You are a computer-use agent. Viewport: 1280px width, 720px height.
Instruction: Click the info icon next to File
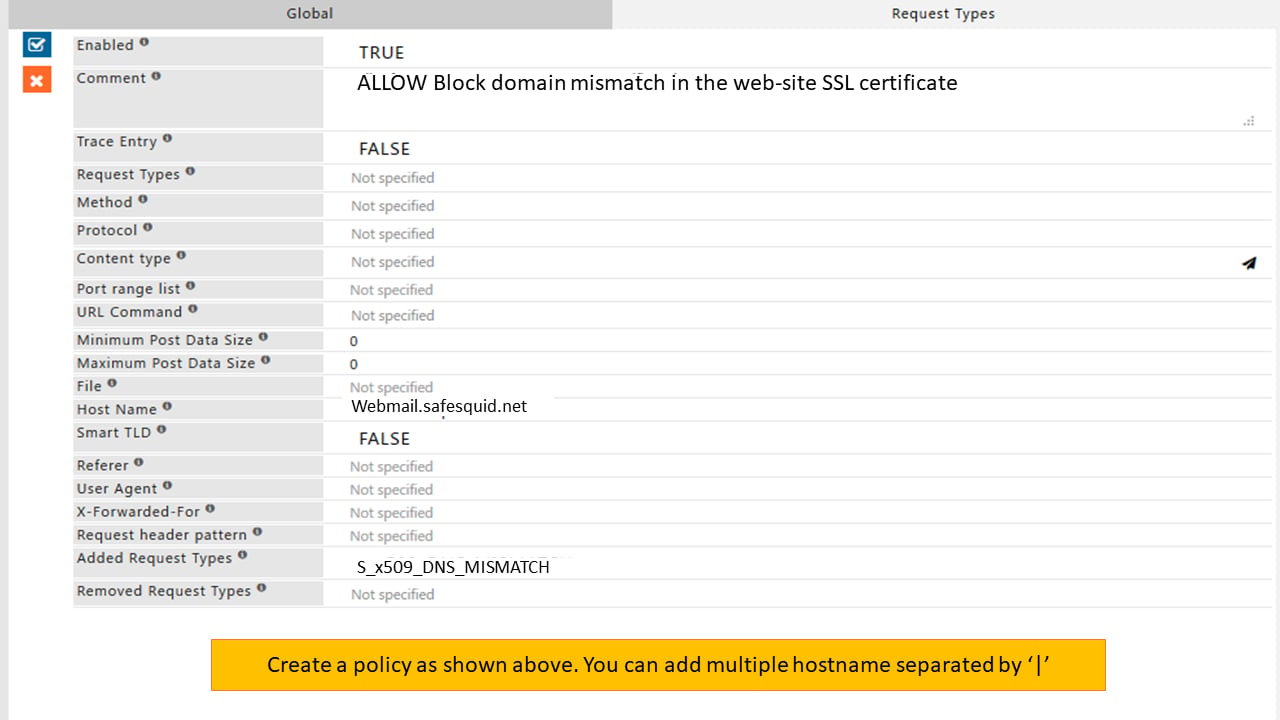[112, 384]
